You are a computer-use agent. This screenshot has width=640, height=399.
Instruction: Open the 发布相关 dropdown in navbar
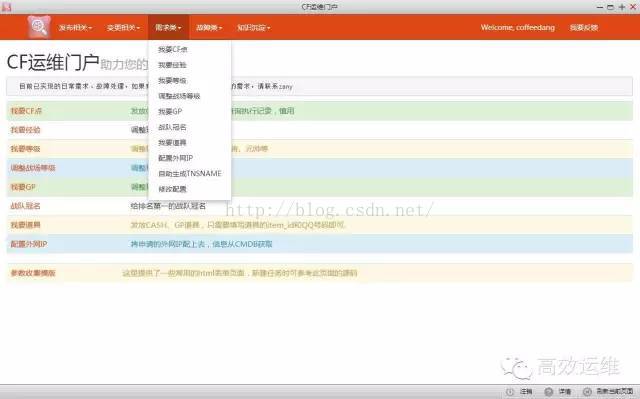click(75, 28)
